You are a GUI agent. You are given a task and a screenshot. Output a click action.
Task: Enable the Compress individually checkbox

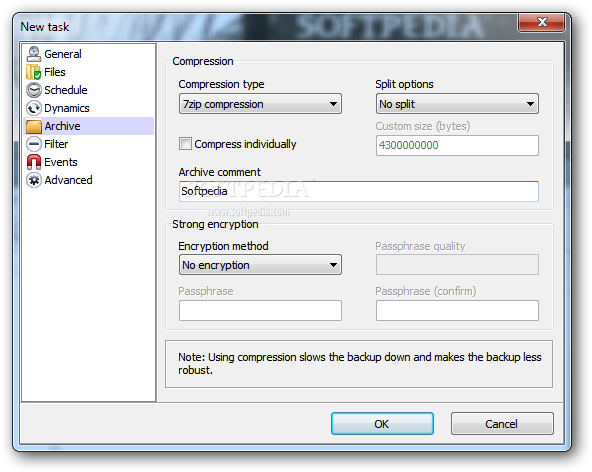[x=185, y=144]
